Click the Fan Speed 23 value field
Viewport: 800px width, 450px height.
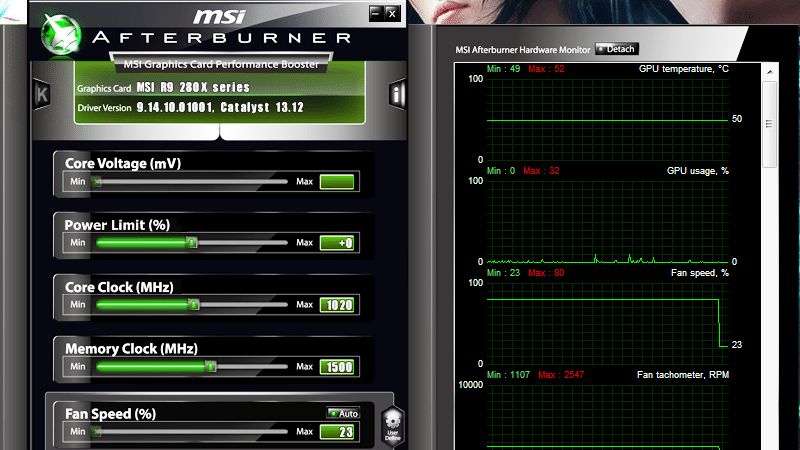tap(337, 432)
